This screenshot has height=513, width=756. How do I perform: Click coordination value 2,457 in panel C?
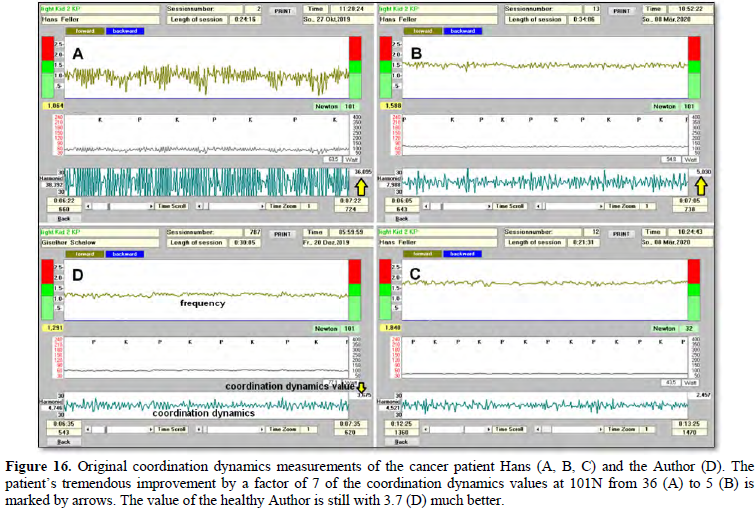click(702, 395)
